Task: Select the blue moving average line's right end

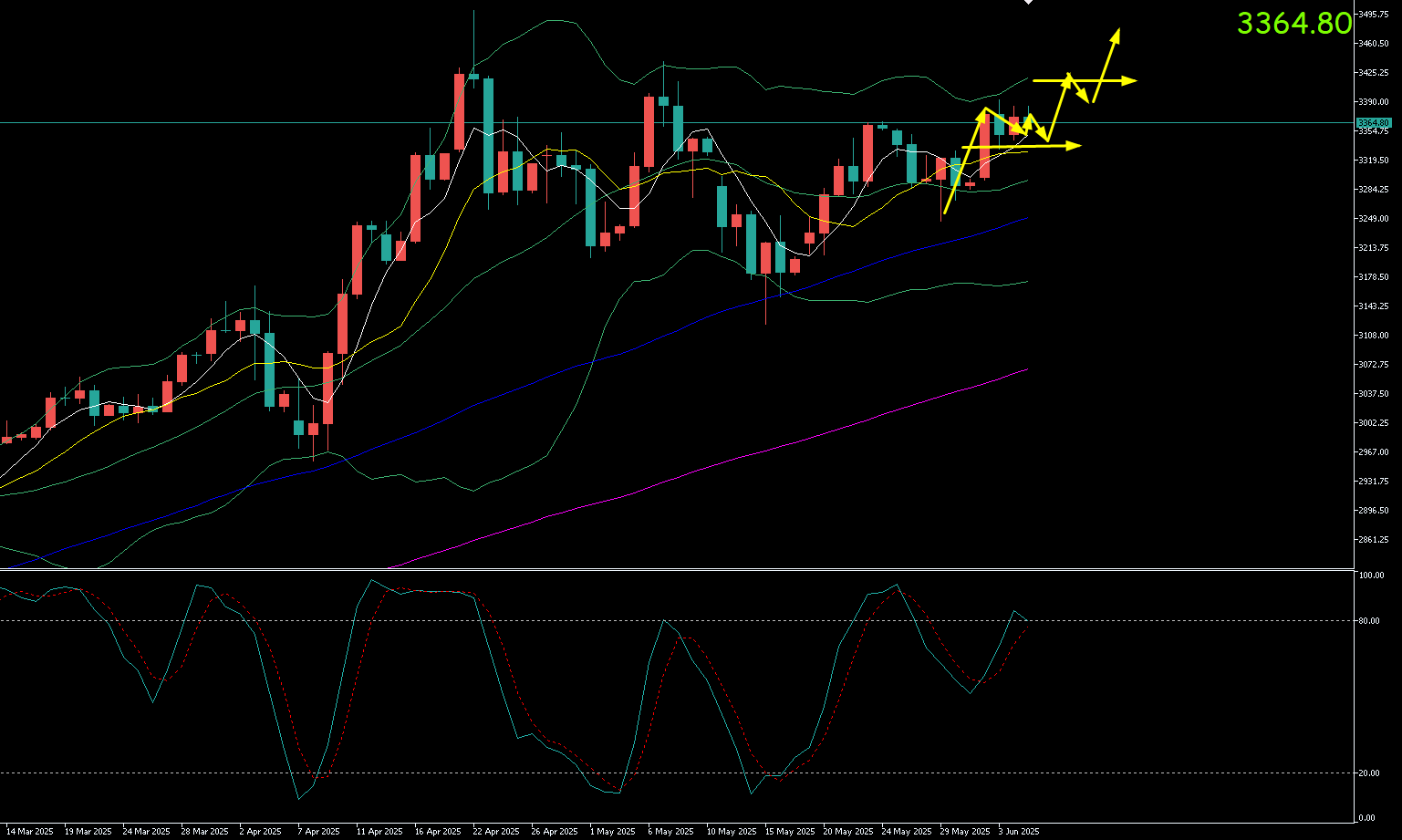Action: 1027,218
